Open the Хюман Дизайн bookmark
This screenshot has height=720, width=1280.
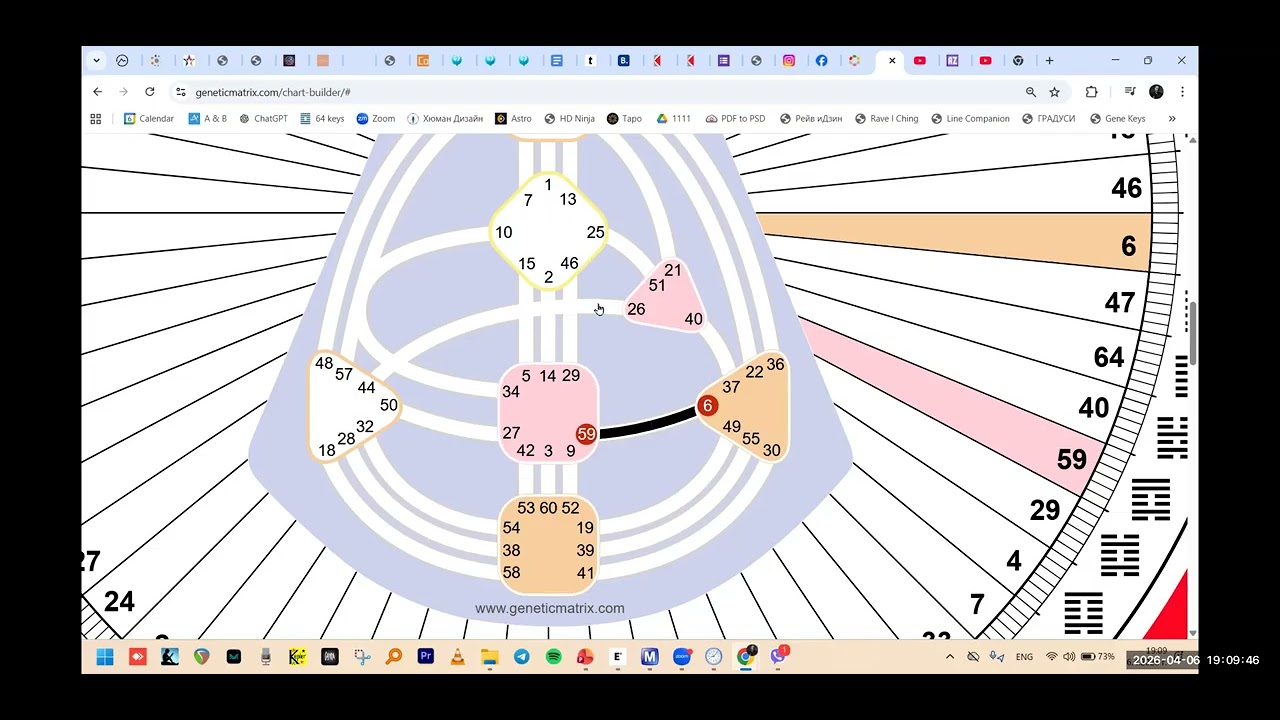[444, 119]
